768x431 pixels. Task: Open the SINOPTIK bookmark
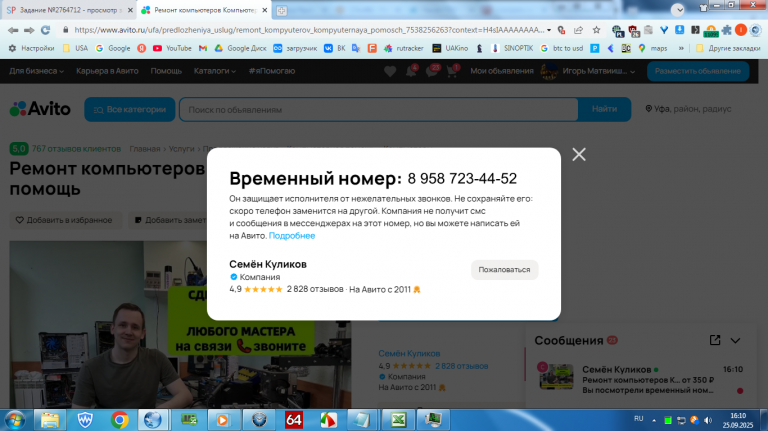click(512, 48)
